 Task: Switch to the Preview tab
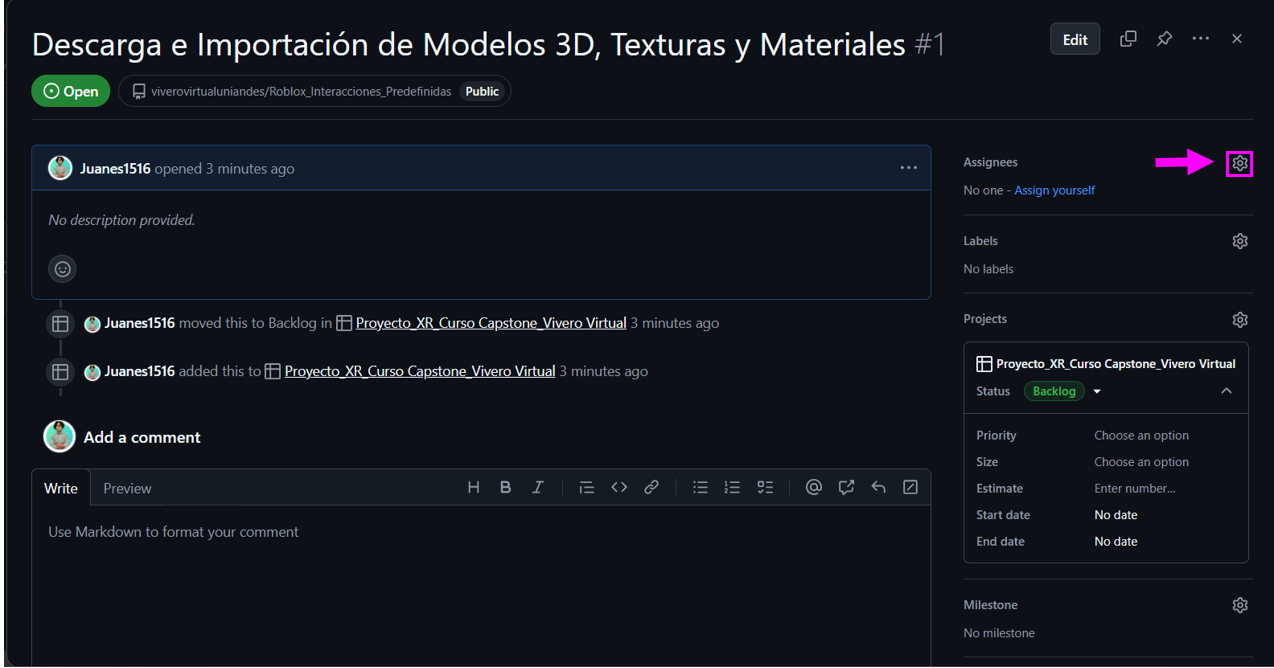point(127,488)
